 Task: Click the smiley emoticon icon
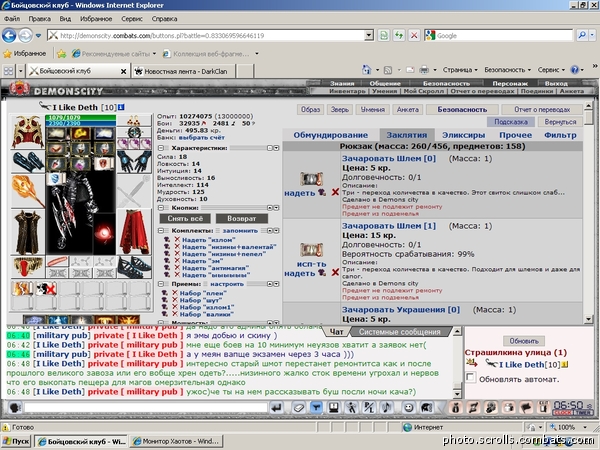tap(408, 408)
